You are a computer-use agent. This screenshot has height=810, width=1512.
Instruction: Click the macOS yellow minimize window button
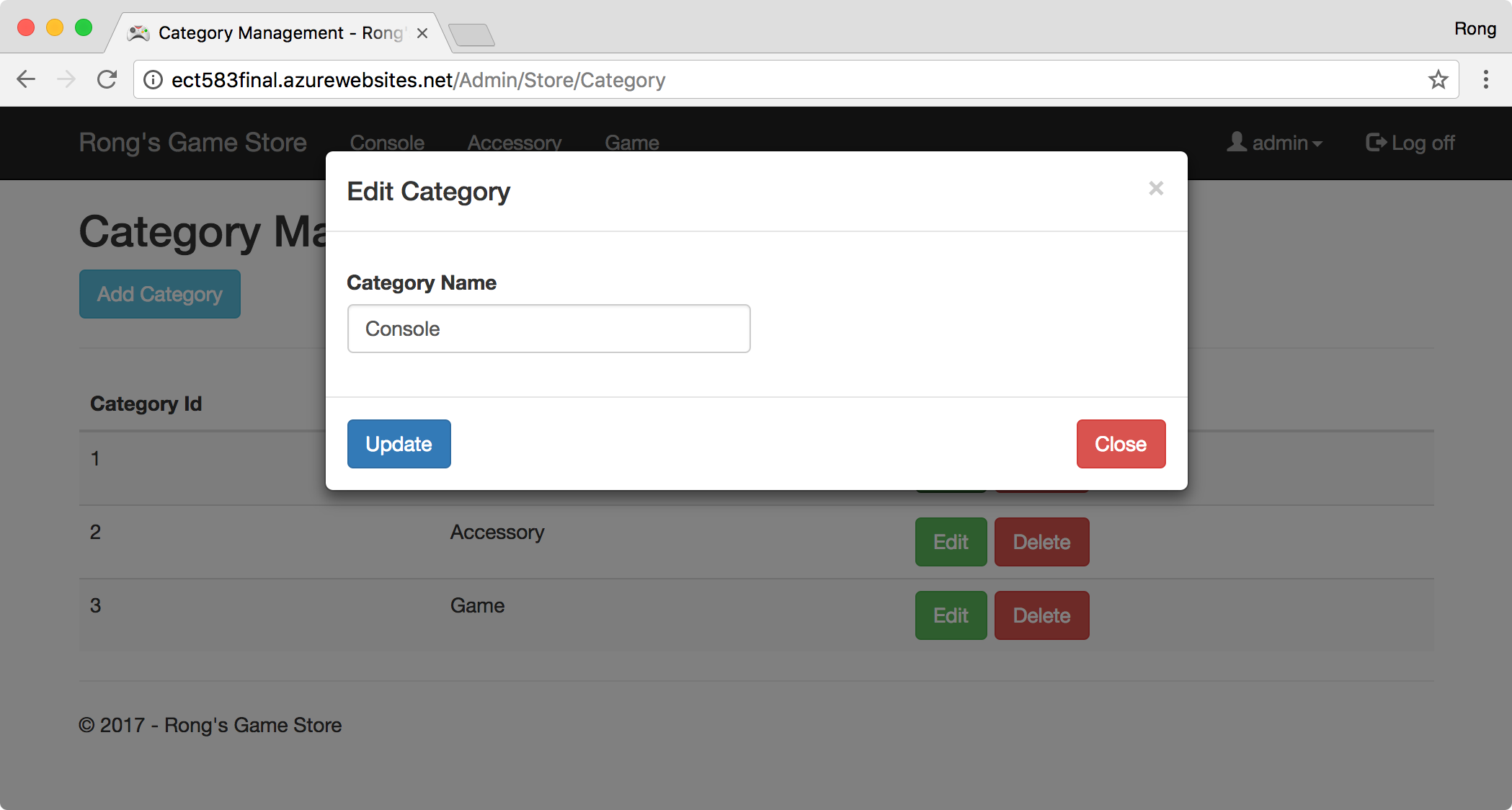[55, 27]
